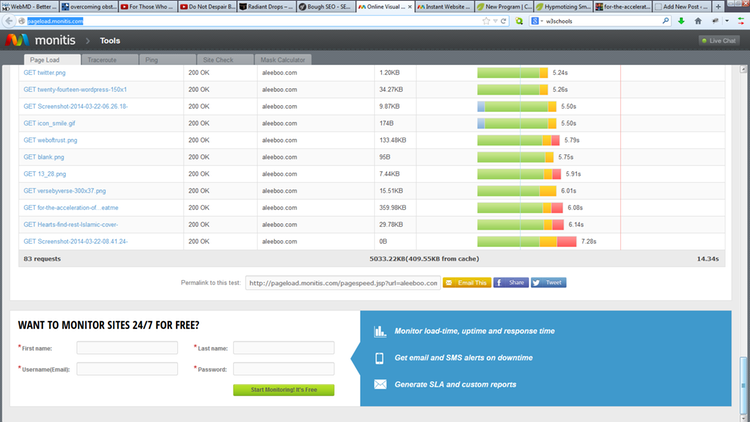Click Start Monitoring! It's Free button
Image resolution: width=750 pixels, height=422 pixels.
pos(284,390)
